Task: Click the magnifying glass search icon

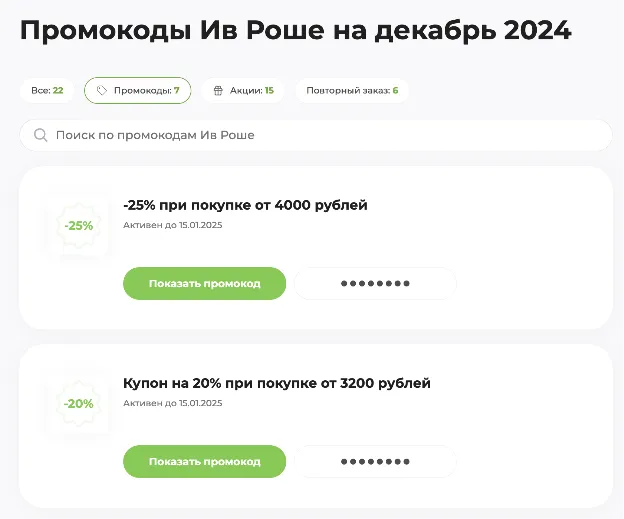Action: (40, 135)
